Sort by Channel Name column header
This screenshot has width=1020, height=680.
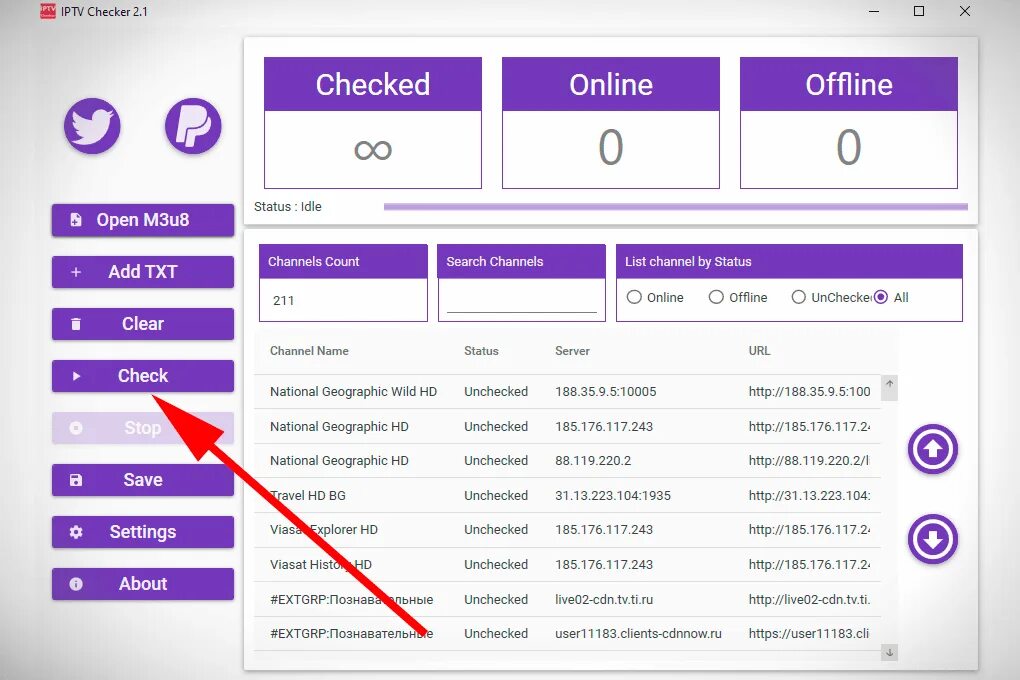[309, 351]
